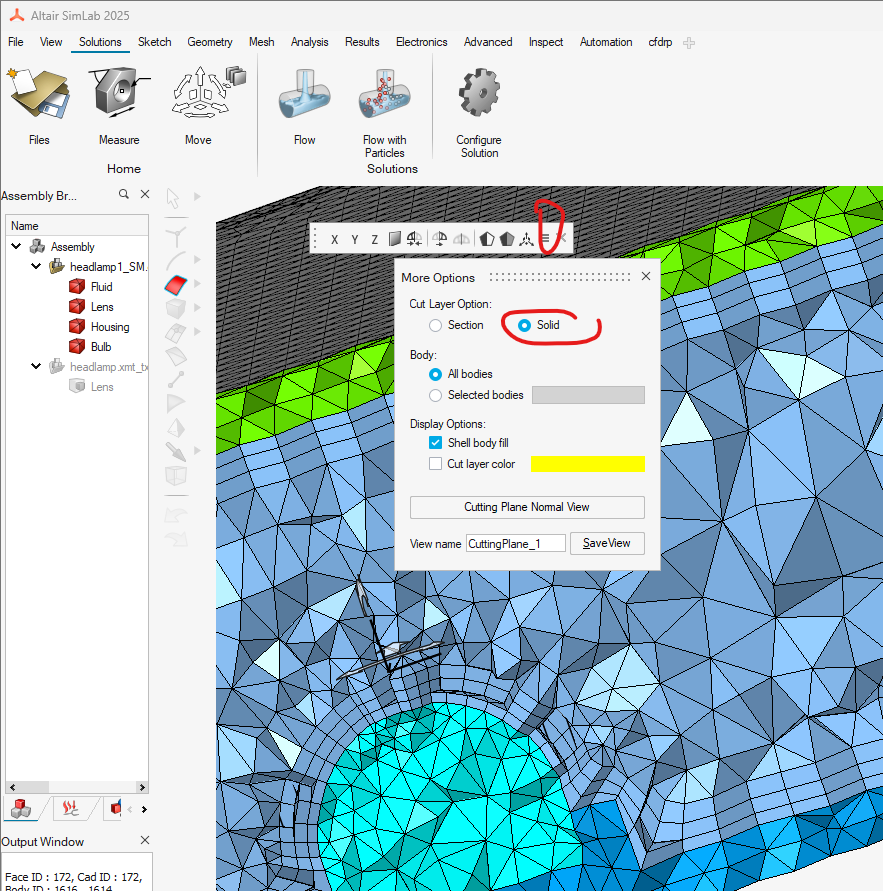The width and height of the screenshot is (883, 891).
Task: Collapse the headlamp1_SM node
Action: click(36, 266)
